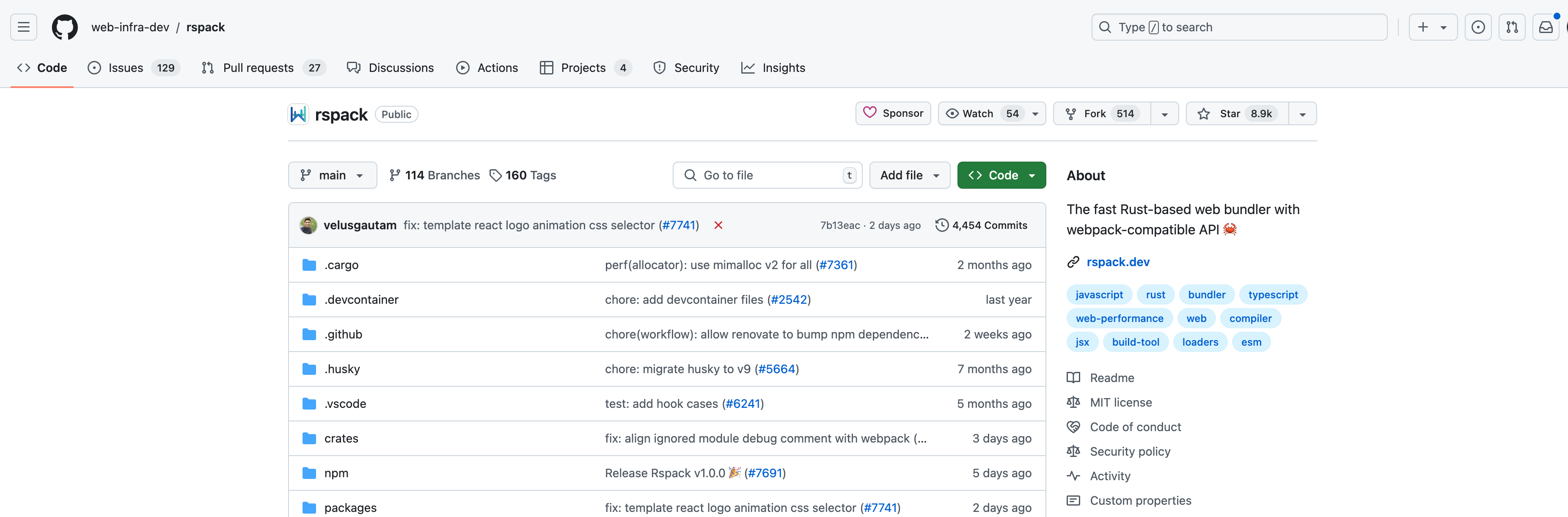Click the Go to file search field
The height and width of the screenshot is (517, 1568).
tap(767, 176)
